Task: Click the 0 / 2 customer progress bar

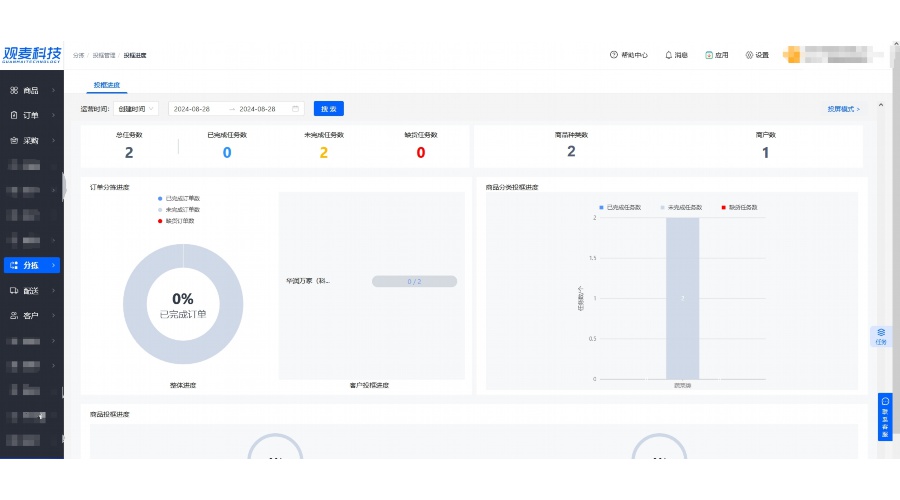Action: 414,282
